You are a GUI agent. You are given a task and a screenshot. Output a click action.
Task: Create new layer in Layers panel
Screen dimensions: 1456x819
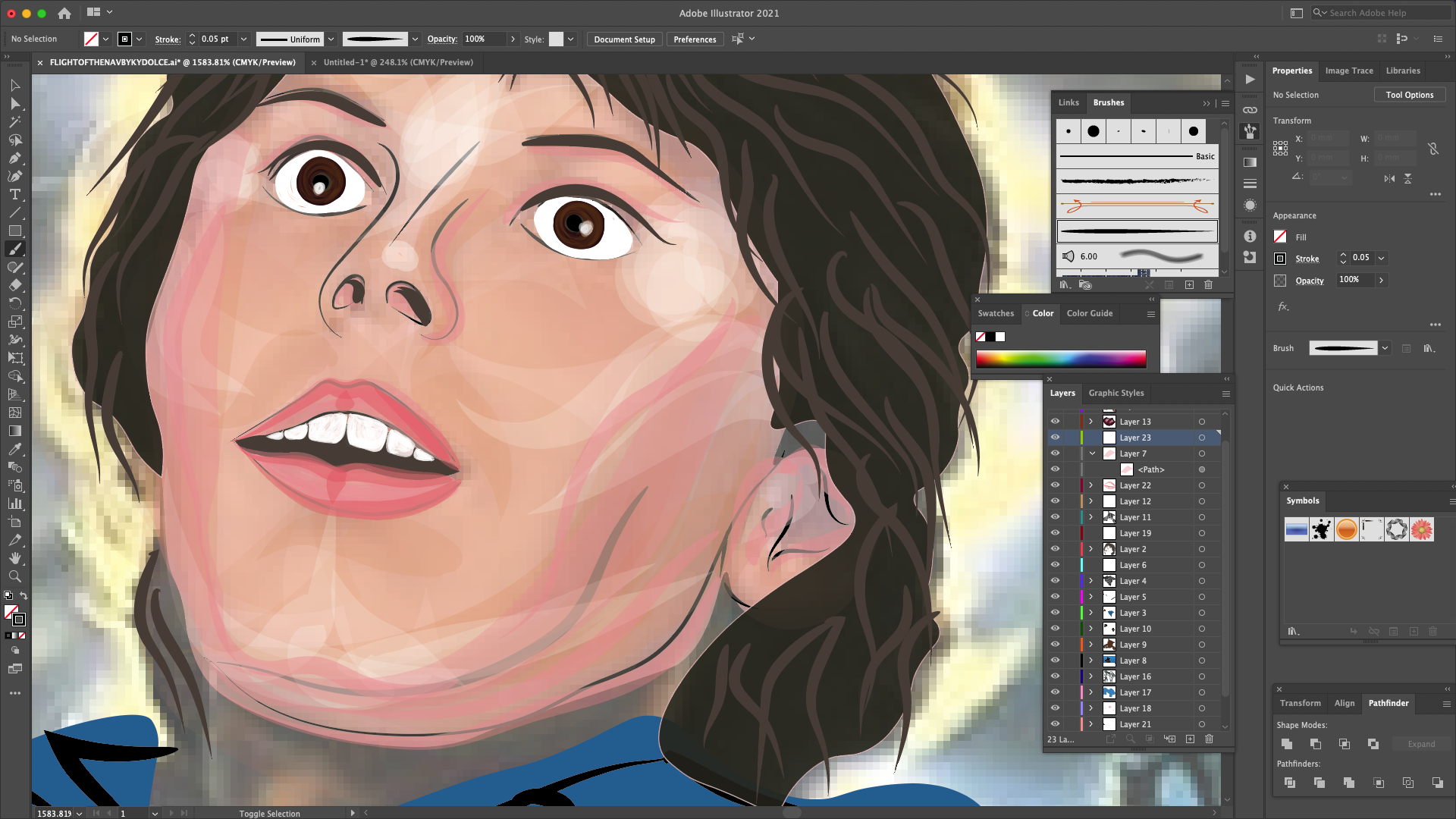pyautogui.click(x=1190, y=739)
